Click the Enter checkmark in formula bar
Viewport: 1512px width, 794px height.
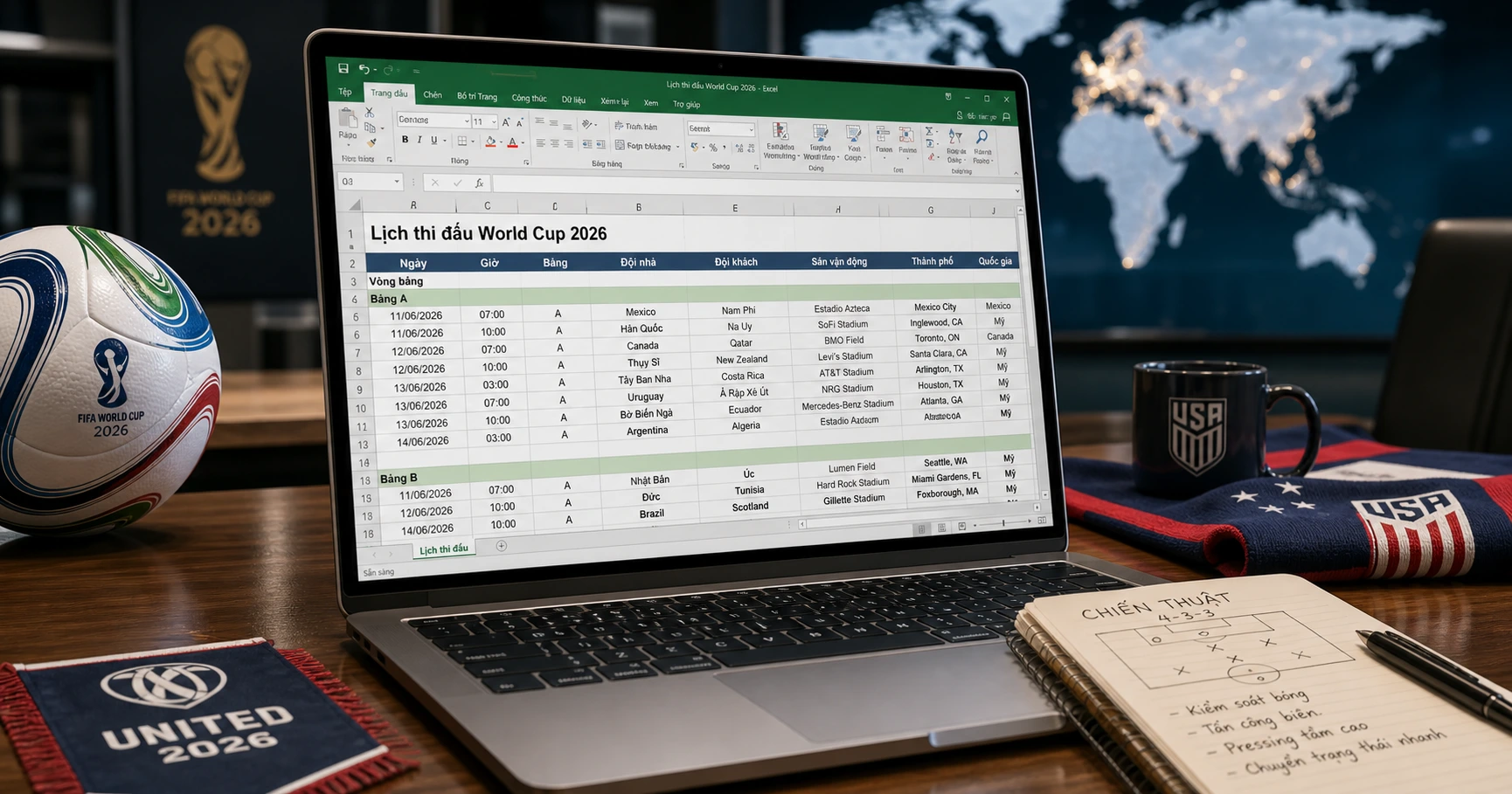coord(457,183)
